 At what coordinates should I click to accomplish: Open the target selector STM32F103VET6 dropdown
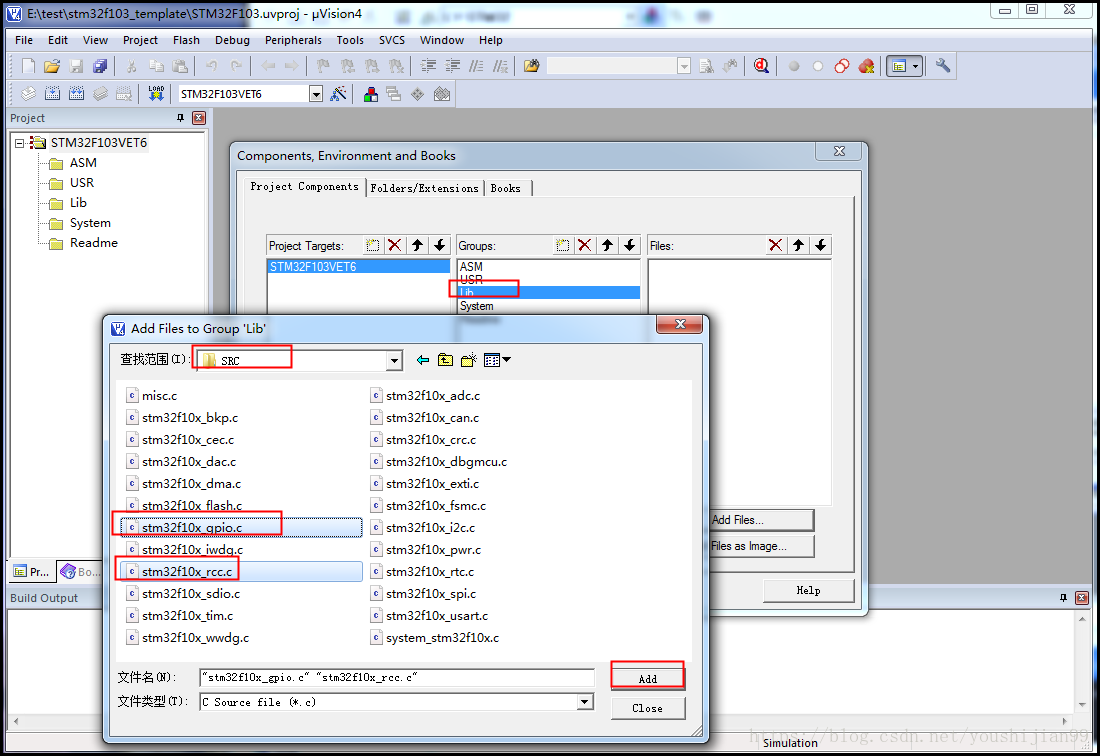point(316,94)
